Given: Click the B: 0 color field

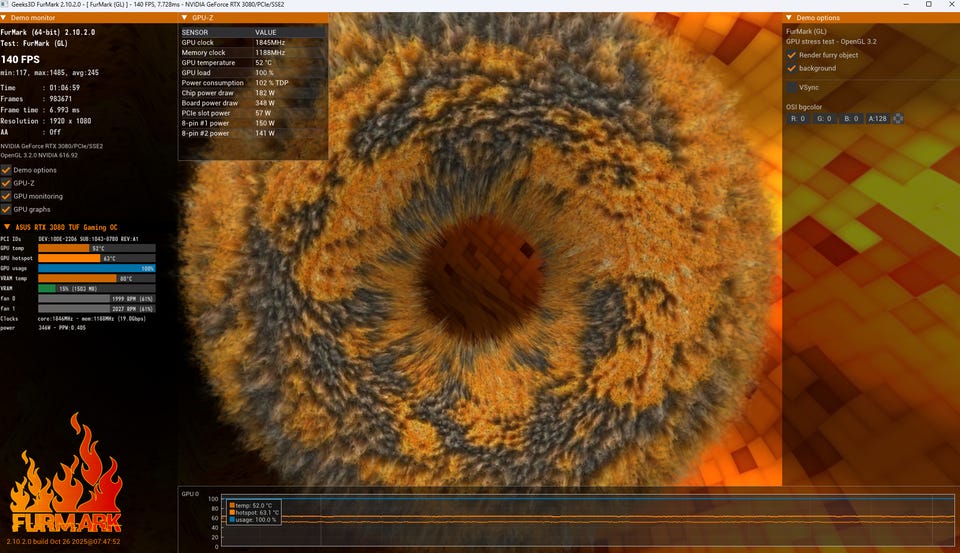Looking at the screenshot, I should pyautogui.click(x=851, y=119).
